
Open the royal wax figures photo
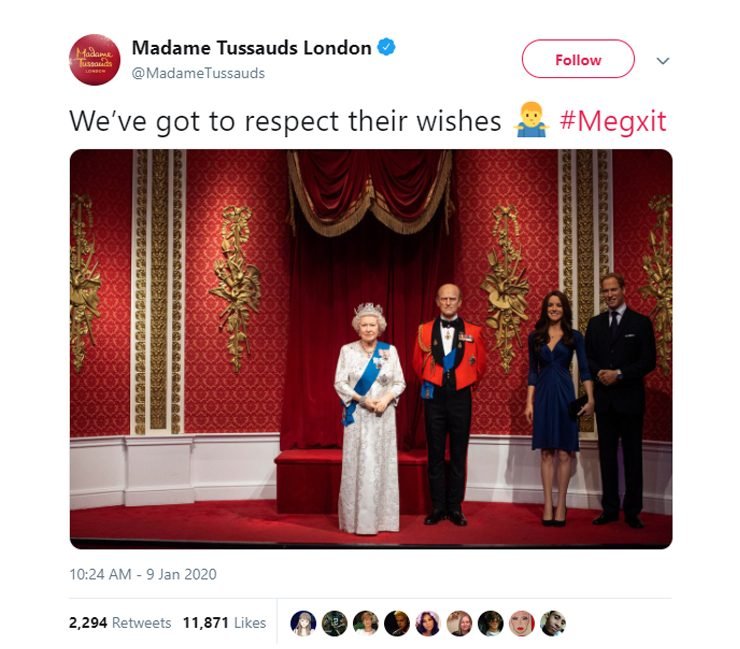[371, 349]
